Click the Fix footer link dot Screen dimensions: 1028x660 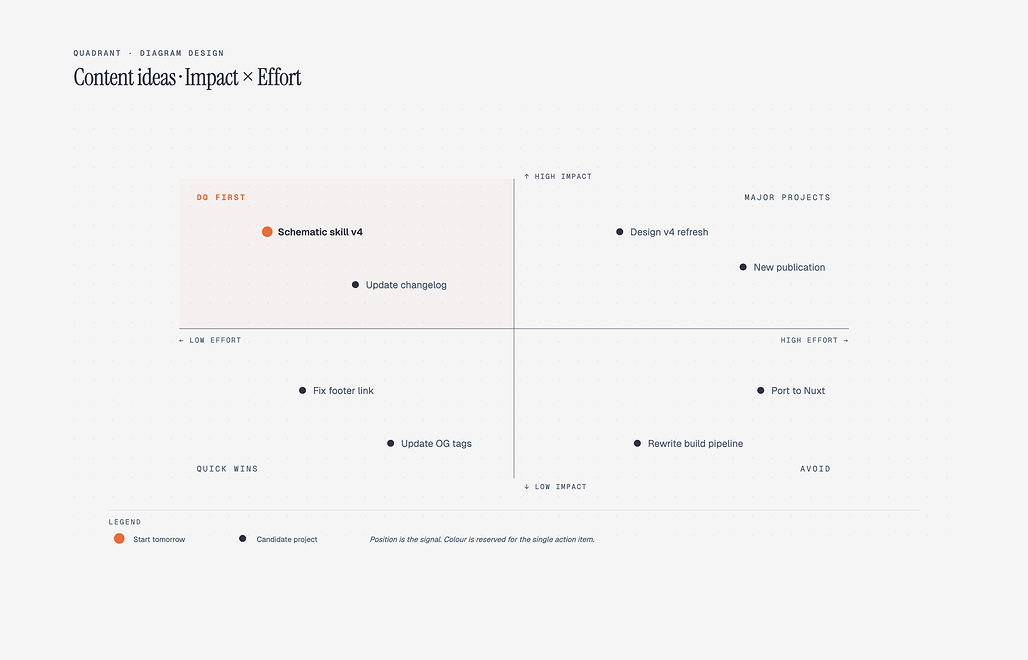pyautogui.click(x=302, y=390)
